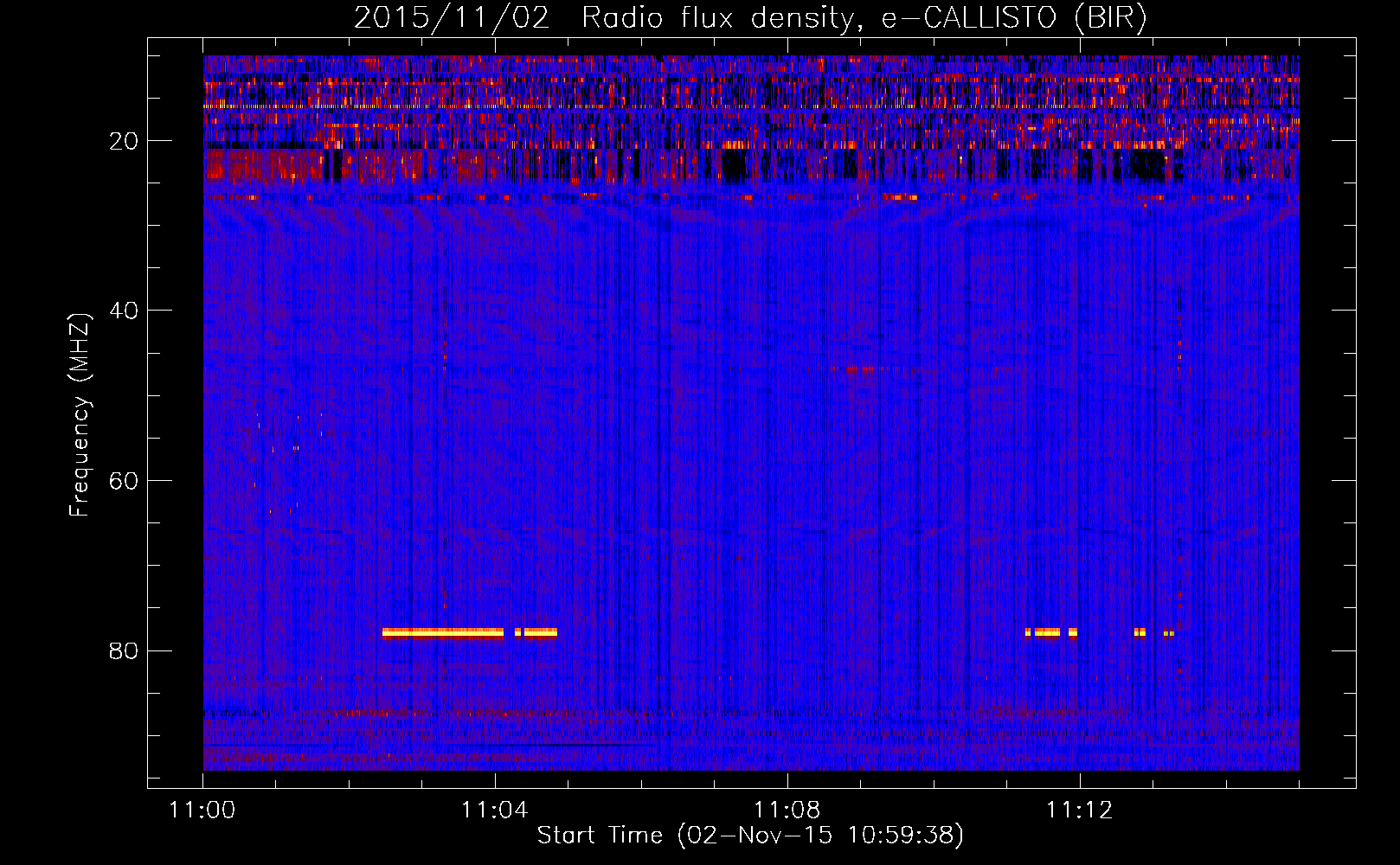Click the 20 MHz y-axis tick label
Image resolution: width=1400 pixels, height=865 pixels.
tap(124, 141)
